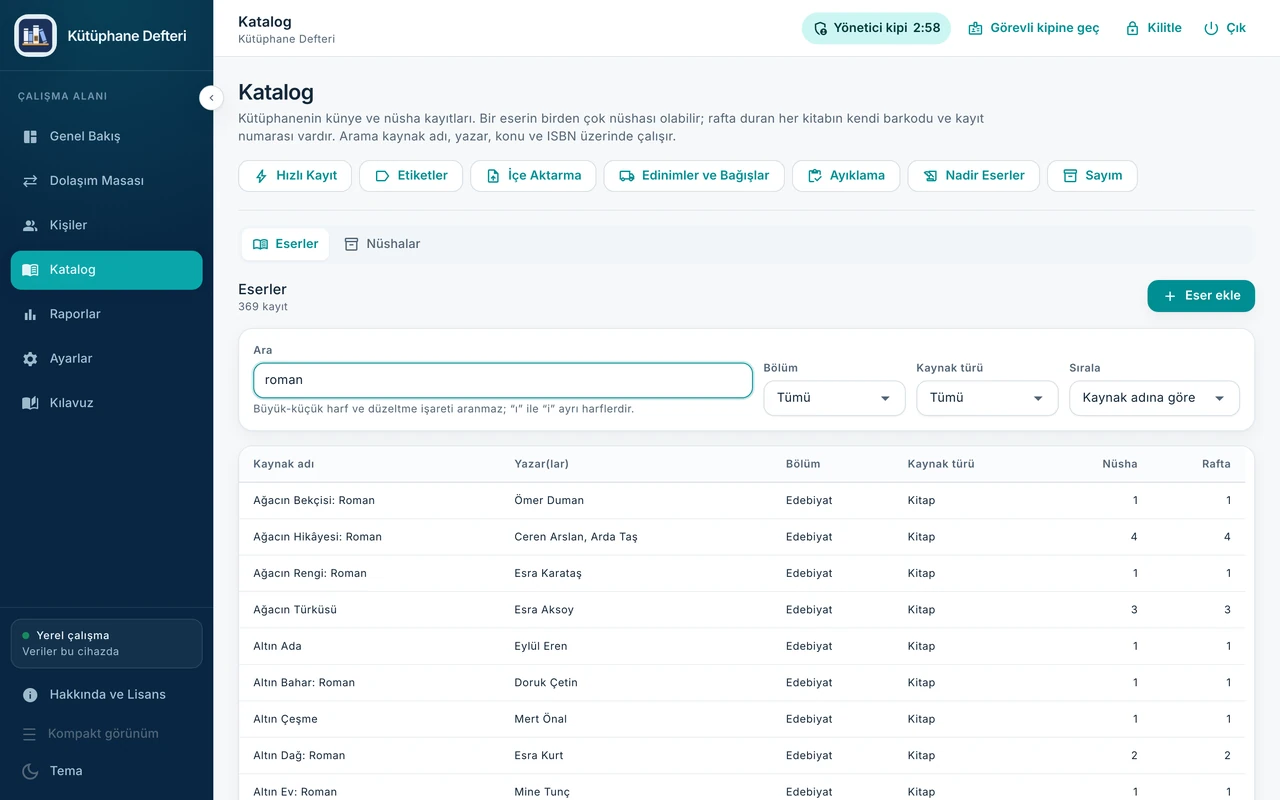The image size is (1280, 800).
Task: Click the Katalog sidebar icon
Action: click(30, 270)
